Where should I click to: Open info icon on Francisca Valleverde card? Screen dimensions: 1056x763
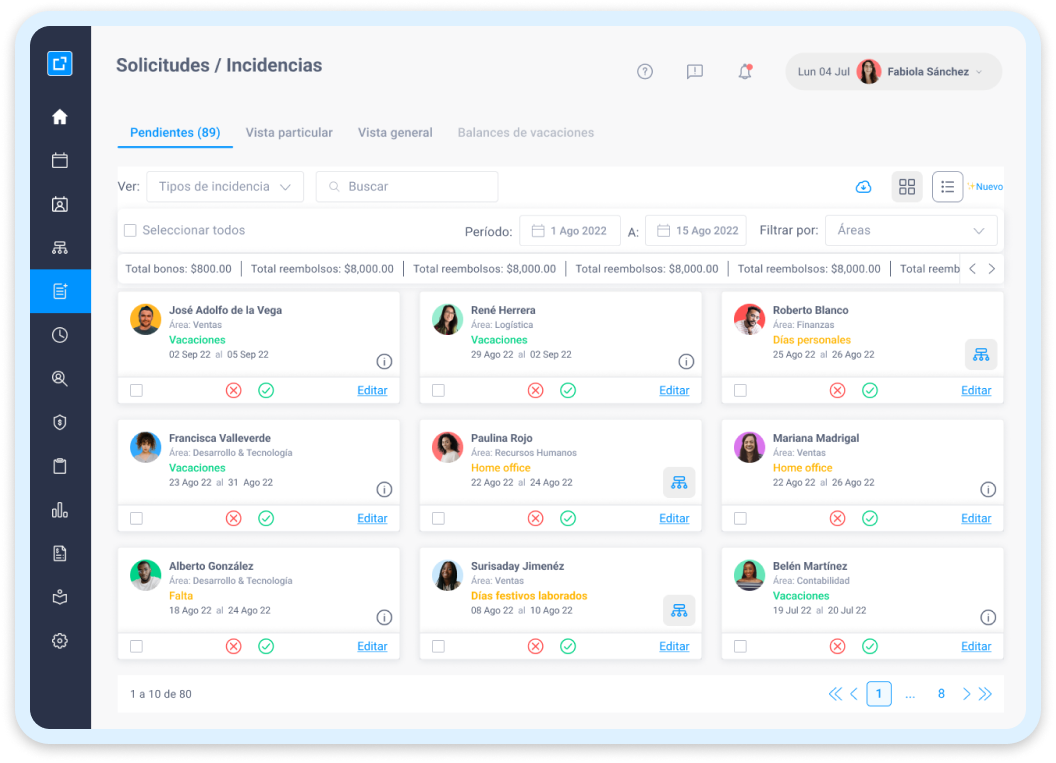[x=384, y=490]
